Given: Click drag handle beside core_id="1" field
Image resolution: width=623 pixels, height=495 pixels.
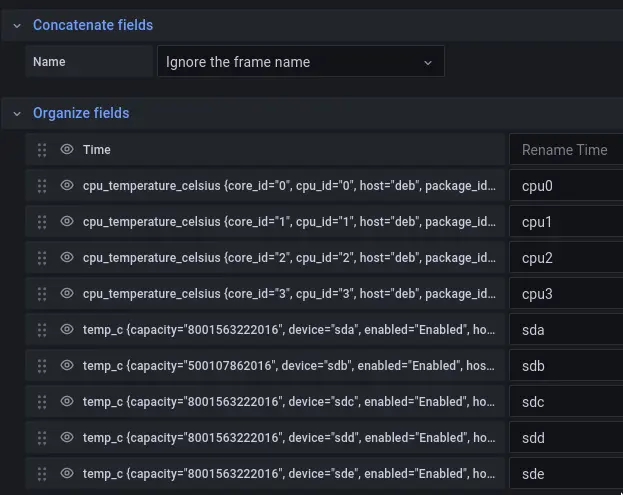Looking at the screenshot, I should click(x=42, y=222).
